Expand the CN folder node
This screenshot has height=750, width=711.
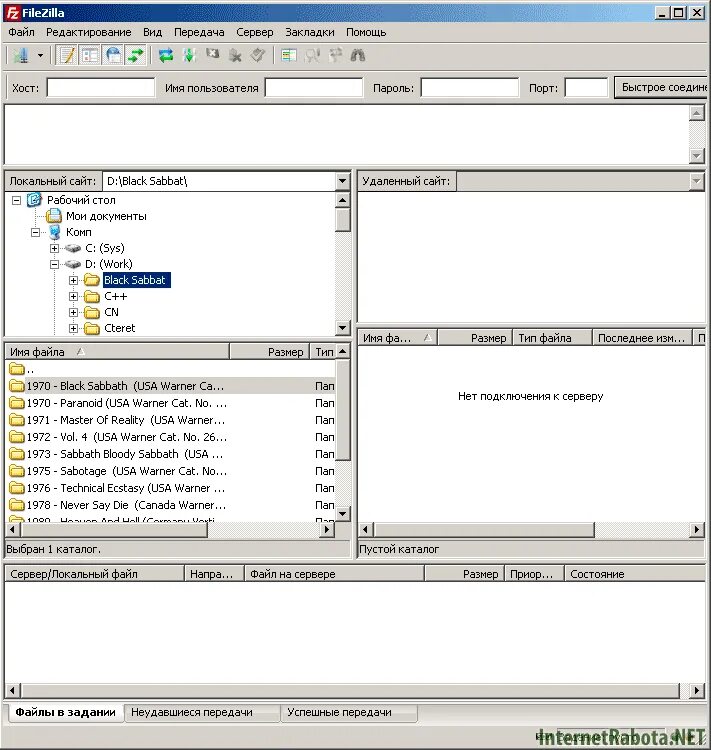73,312
